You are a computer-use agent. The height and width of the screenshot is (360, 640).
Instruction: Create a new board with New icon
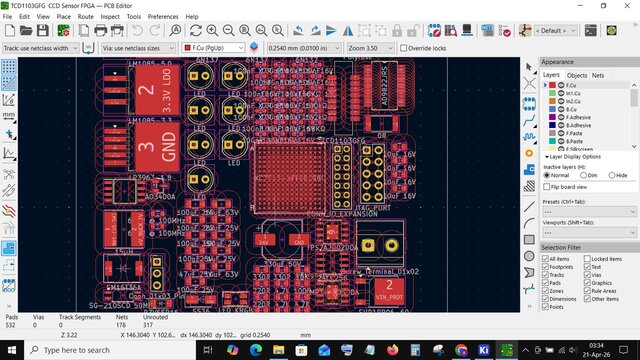(x=10, y=31)
